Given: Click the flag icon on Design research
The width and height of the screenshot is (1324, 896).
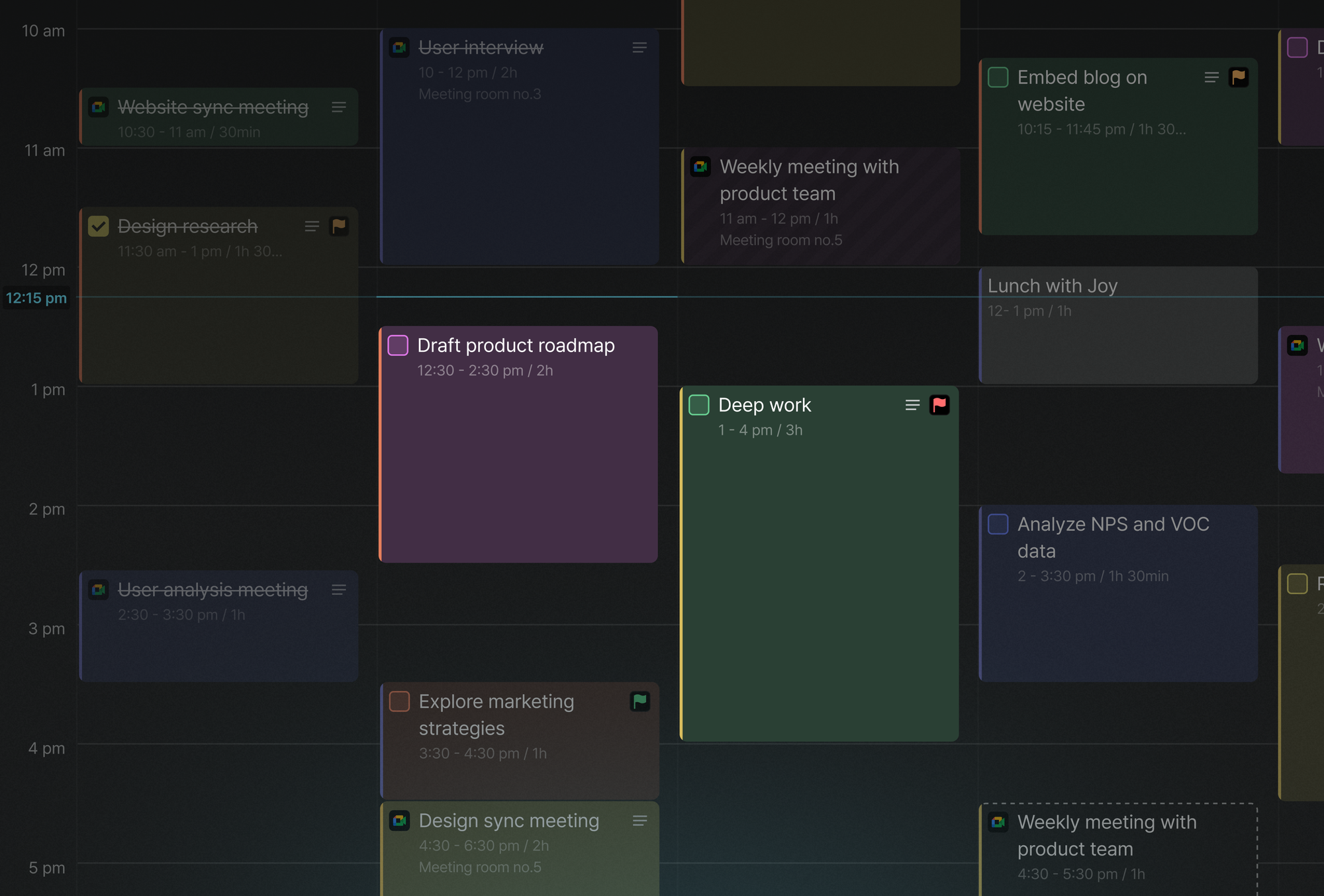Looking at the screenshot, I should click(339, 226).
